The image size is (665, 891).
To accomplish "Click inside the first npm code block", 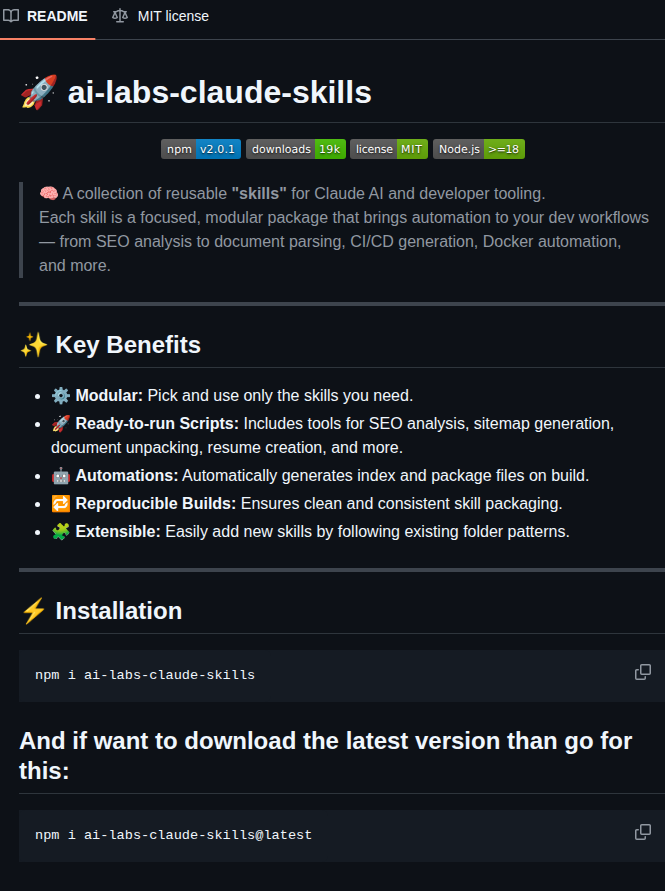I will click(342, 676).
